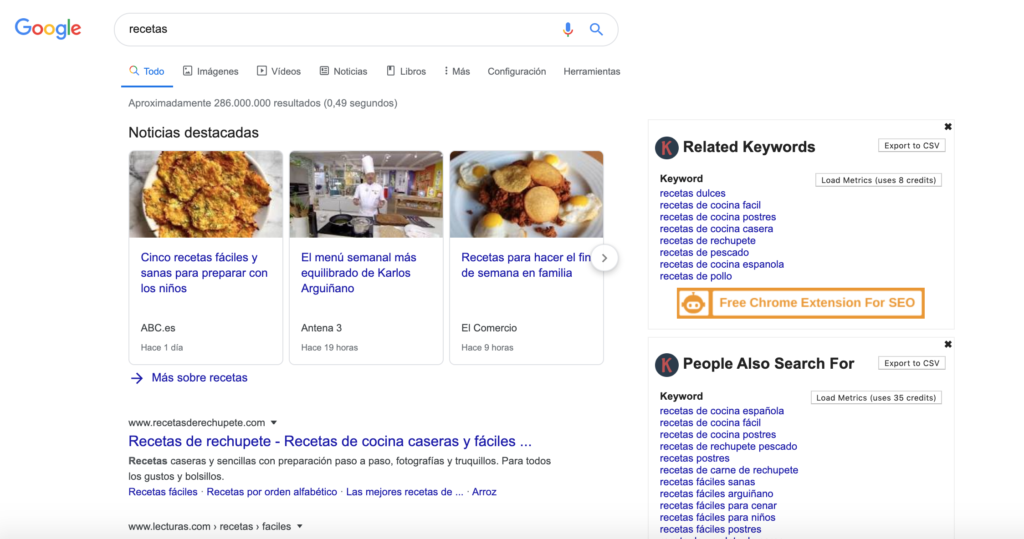The image size is (1024, 539).
Task: Click related keyword recetas de cocina postres
Action: 718,217
